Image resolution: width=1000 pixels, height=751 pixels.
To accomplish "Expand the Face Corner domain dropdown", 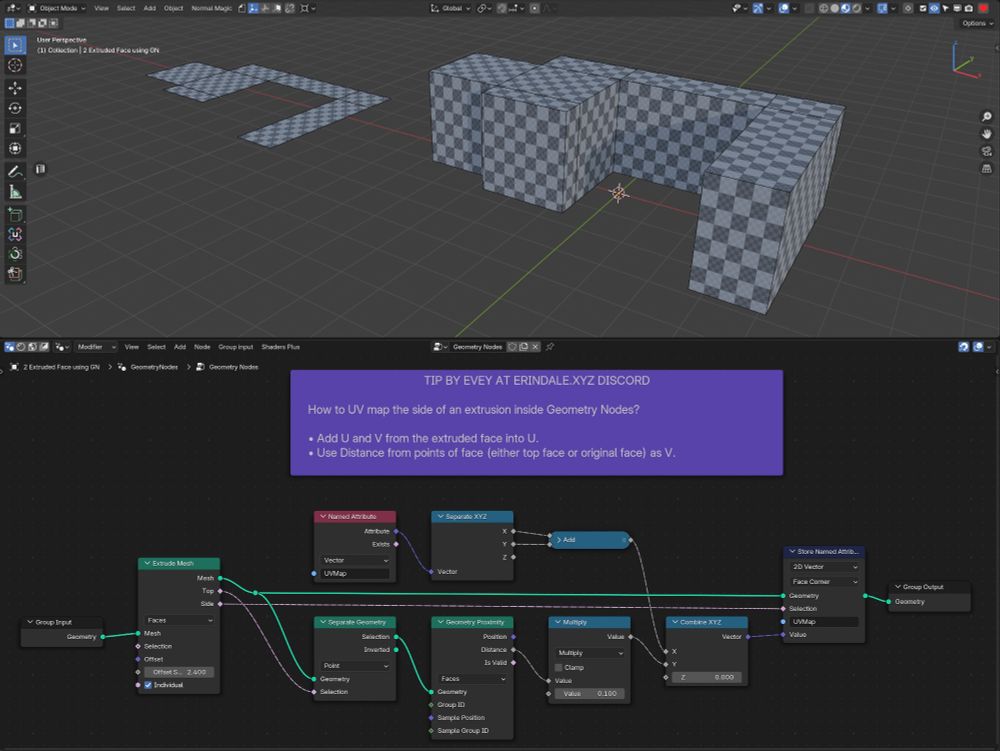I will click(x=824, y=581).
